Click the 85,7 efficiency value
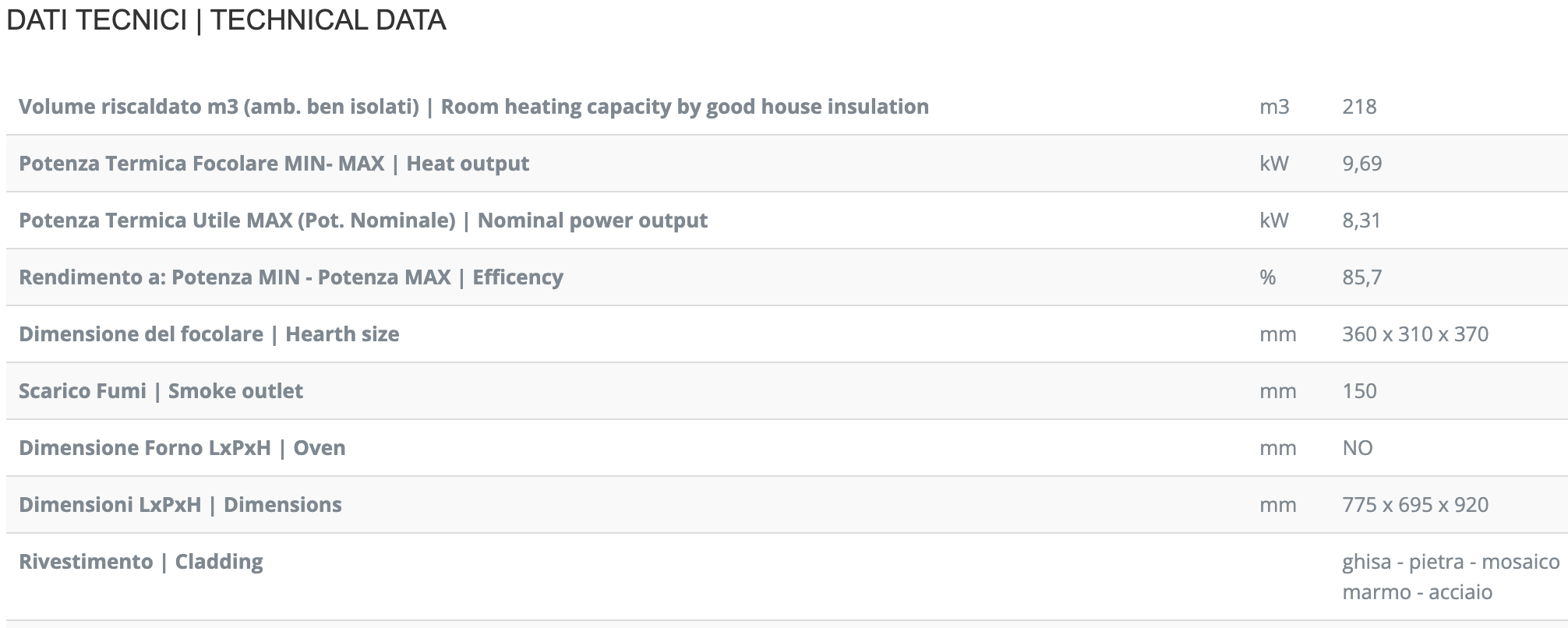1568x628 pixels. pos(1361,277)
